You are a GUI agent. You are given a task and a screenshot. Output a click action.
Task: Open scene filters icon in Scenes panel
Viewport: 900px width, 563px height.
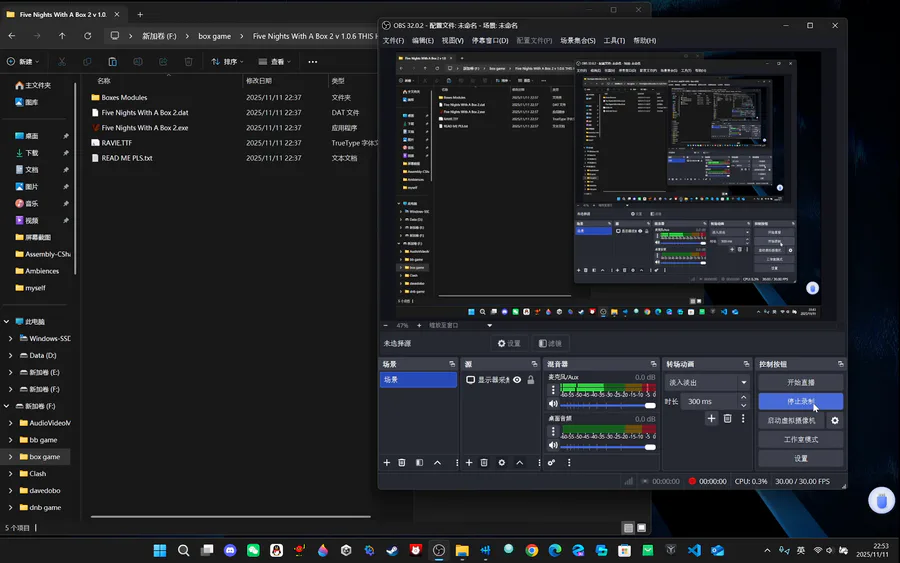pyautogui.click(x=420, y=463)
